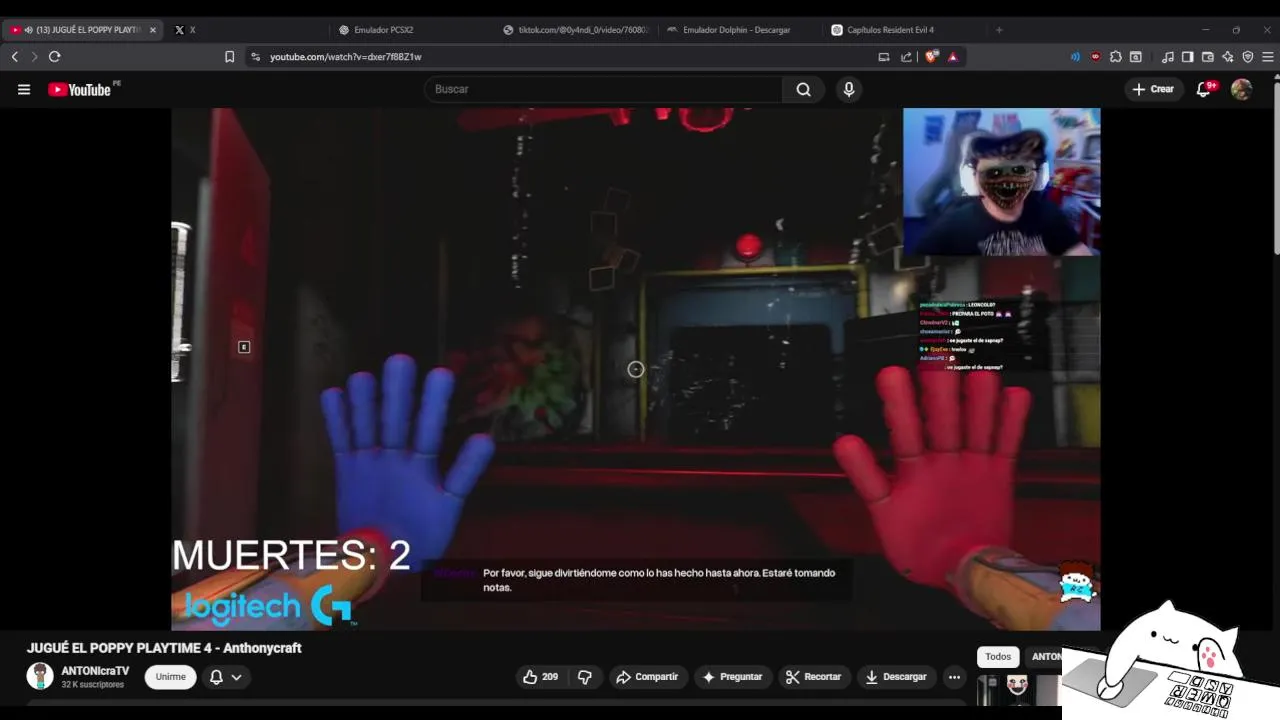Toggle the browser sidebar panel
The image size is (1280, 720).
(x=1188, y=57)
